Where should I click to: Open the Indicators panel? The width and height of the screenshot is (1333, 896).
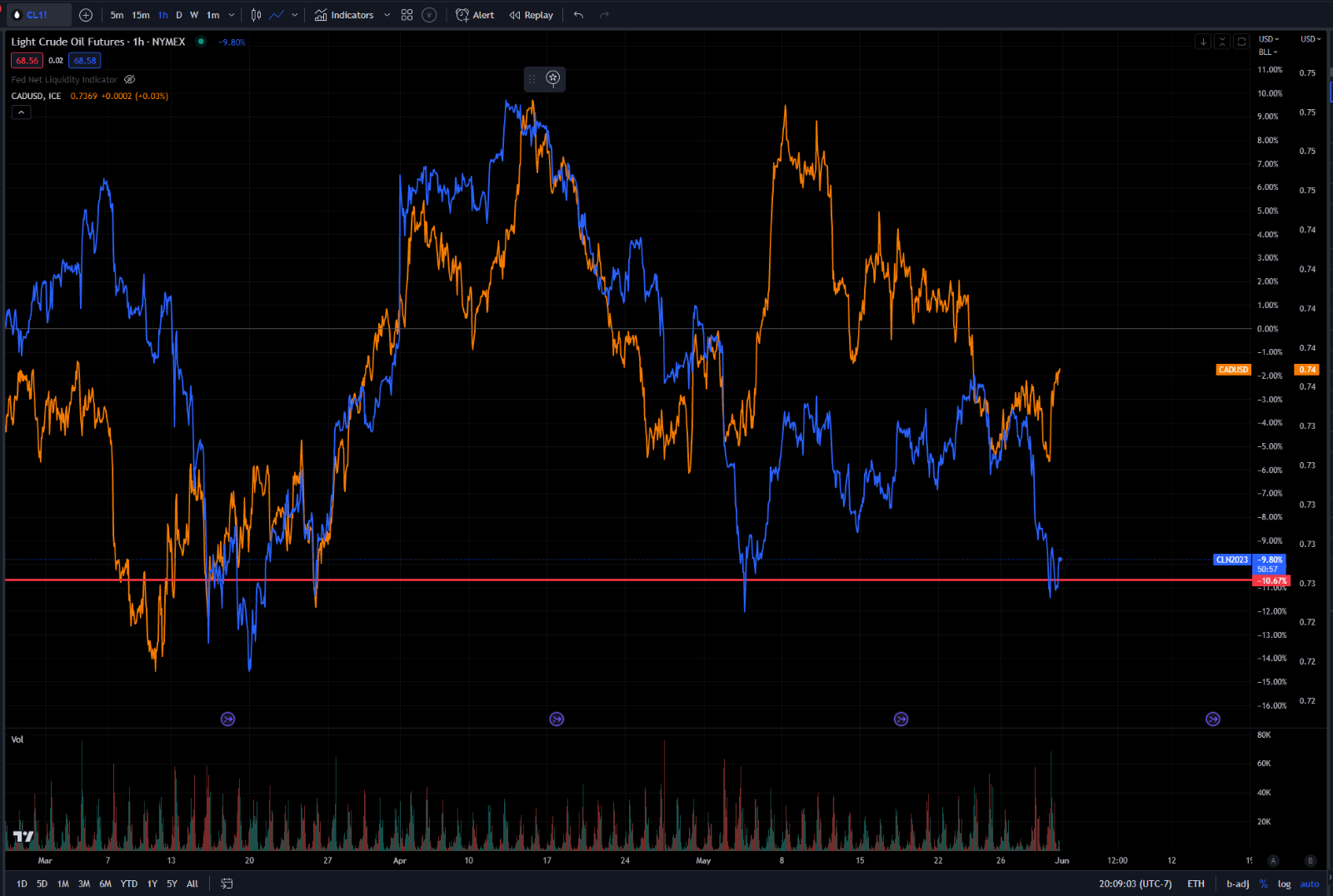pos(345,14)
